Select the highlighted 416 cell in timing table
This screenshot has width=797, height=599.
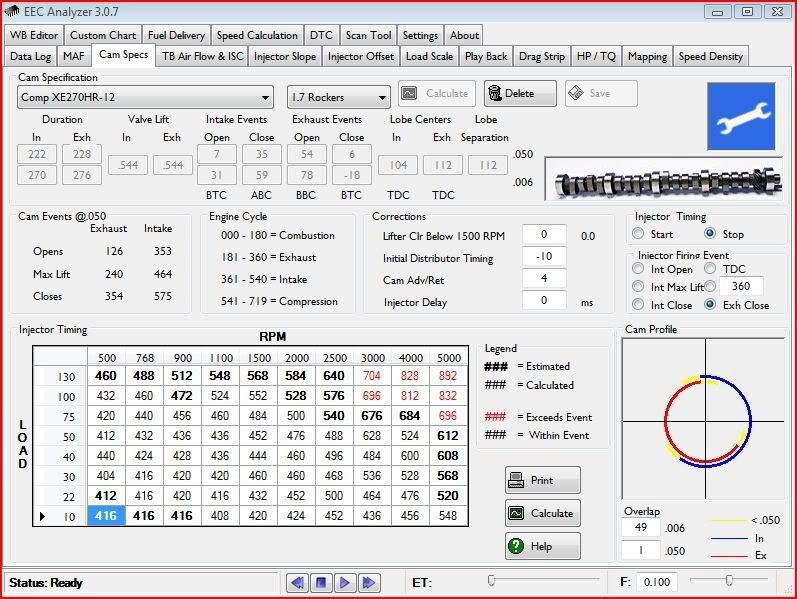pos(105,516)
